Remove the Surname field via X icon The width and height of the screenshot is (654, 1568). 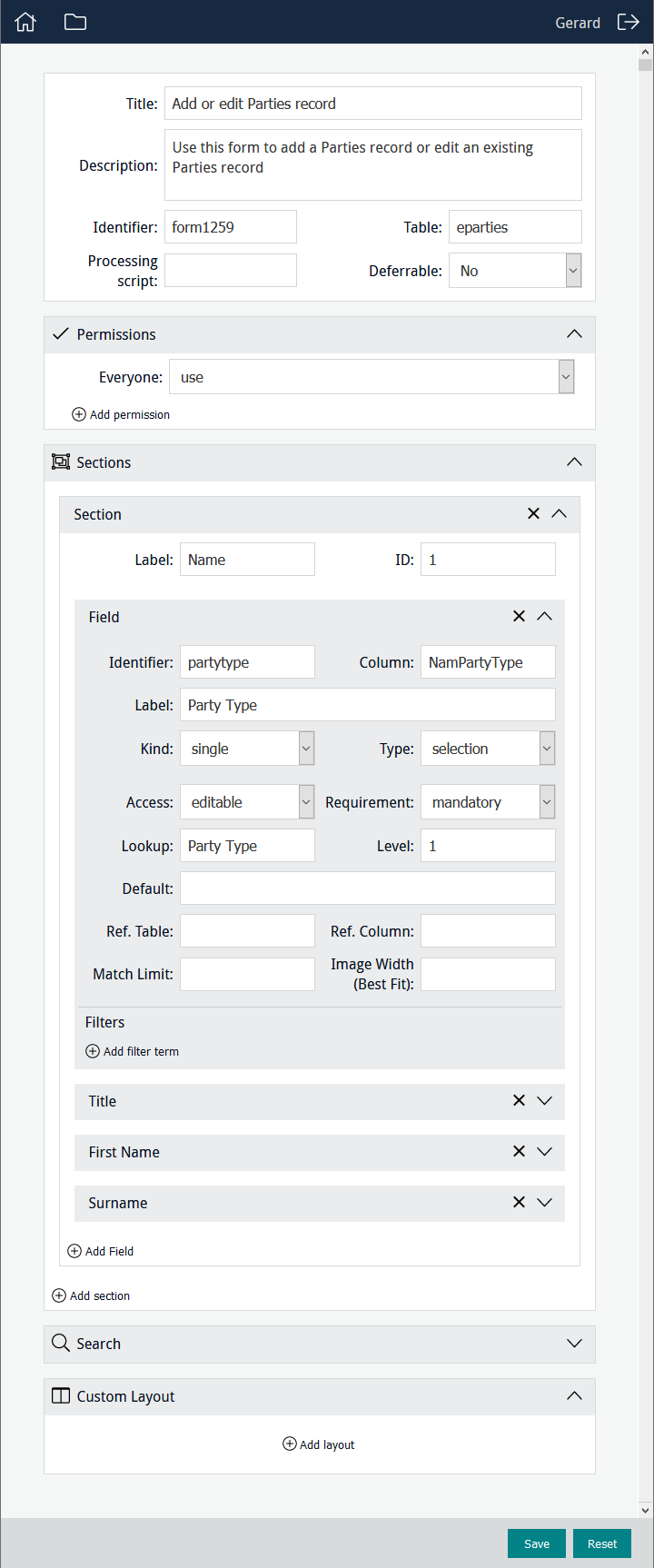[519, 1203]
